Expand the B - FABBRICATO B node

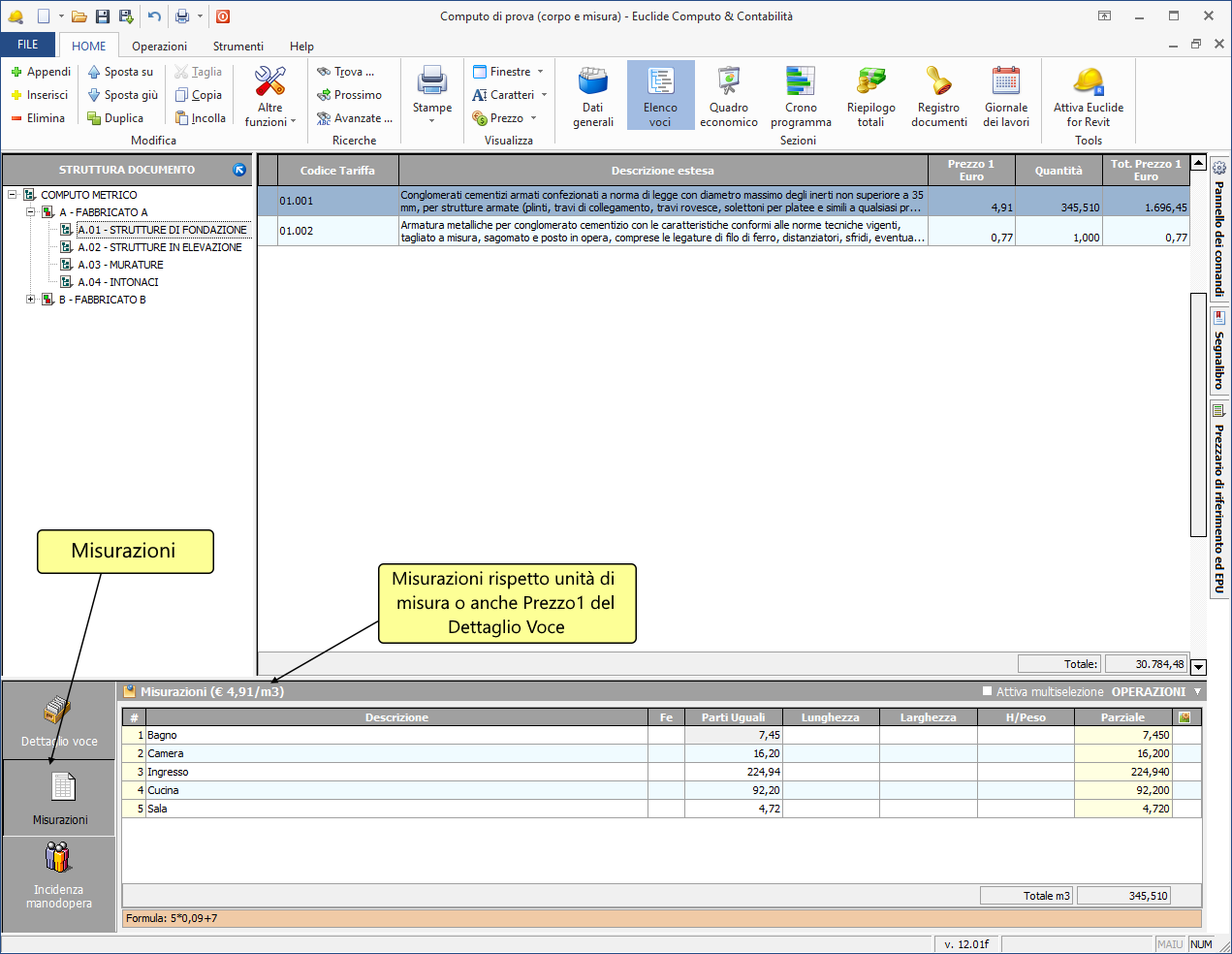point(31,300)
